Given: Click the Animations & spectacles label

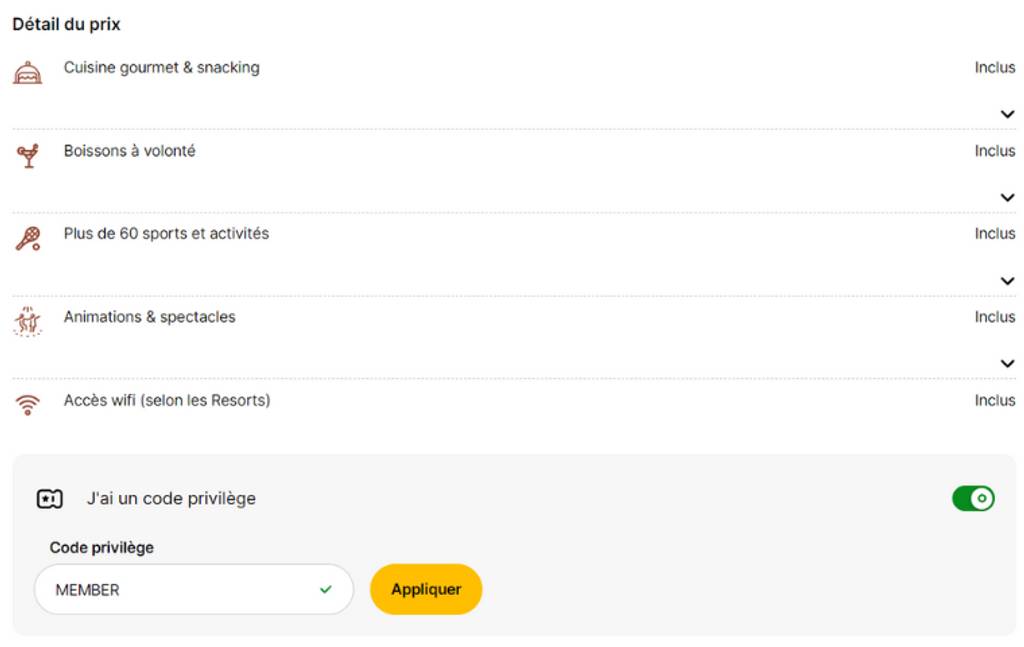Looking at the screenshot, I should tap(150, 317).
